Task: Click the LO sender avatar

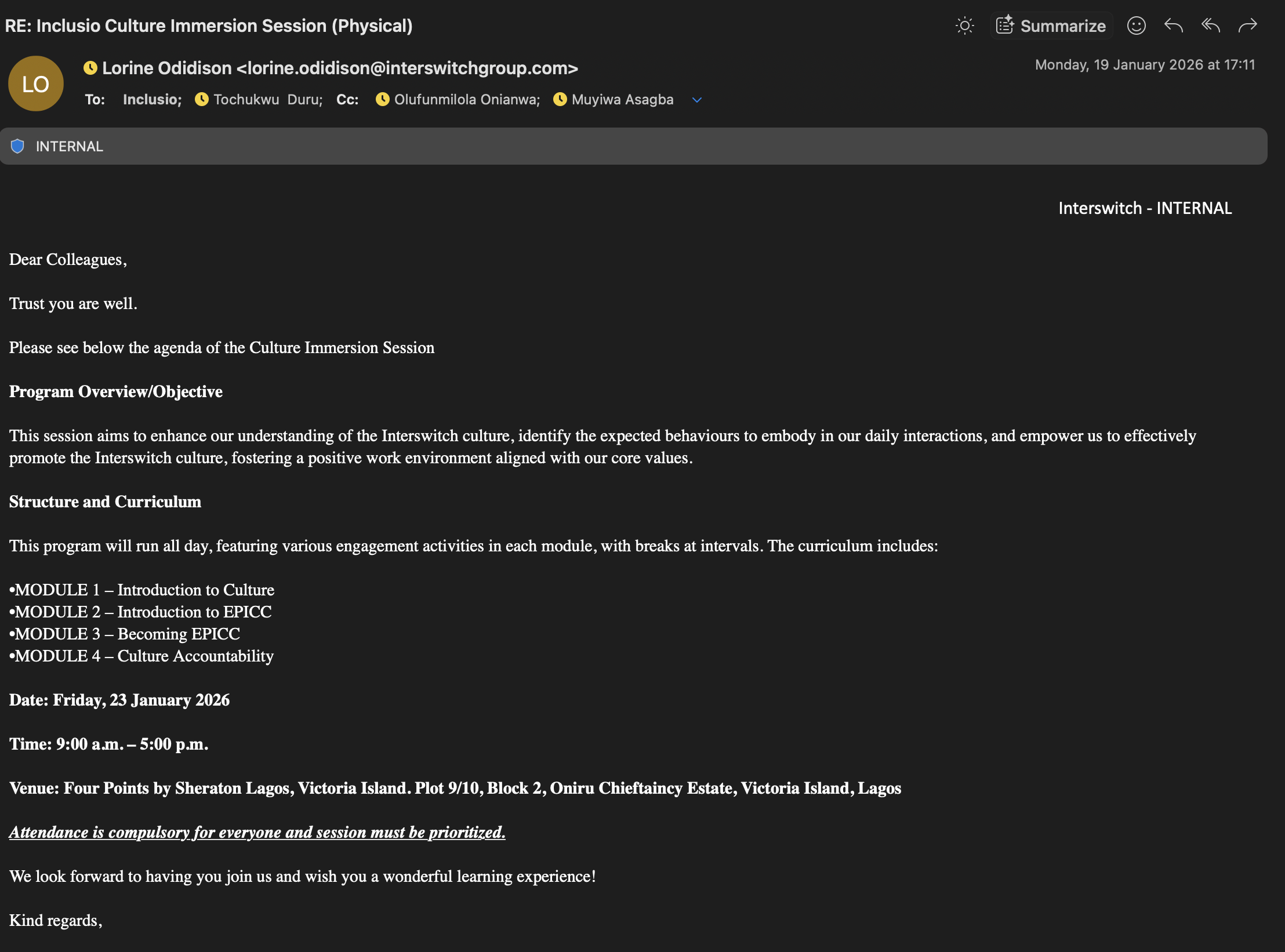Action: point(36,83)
